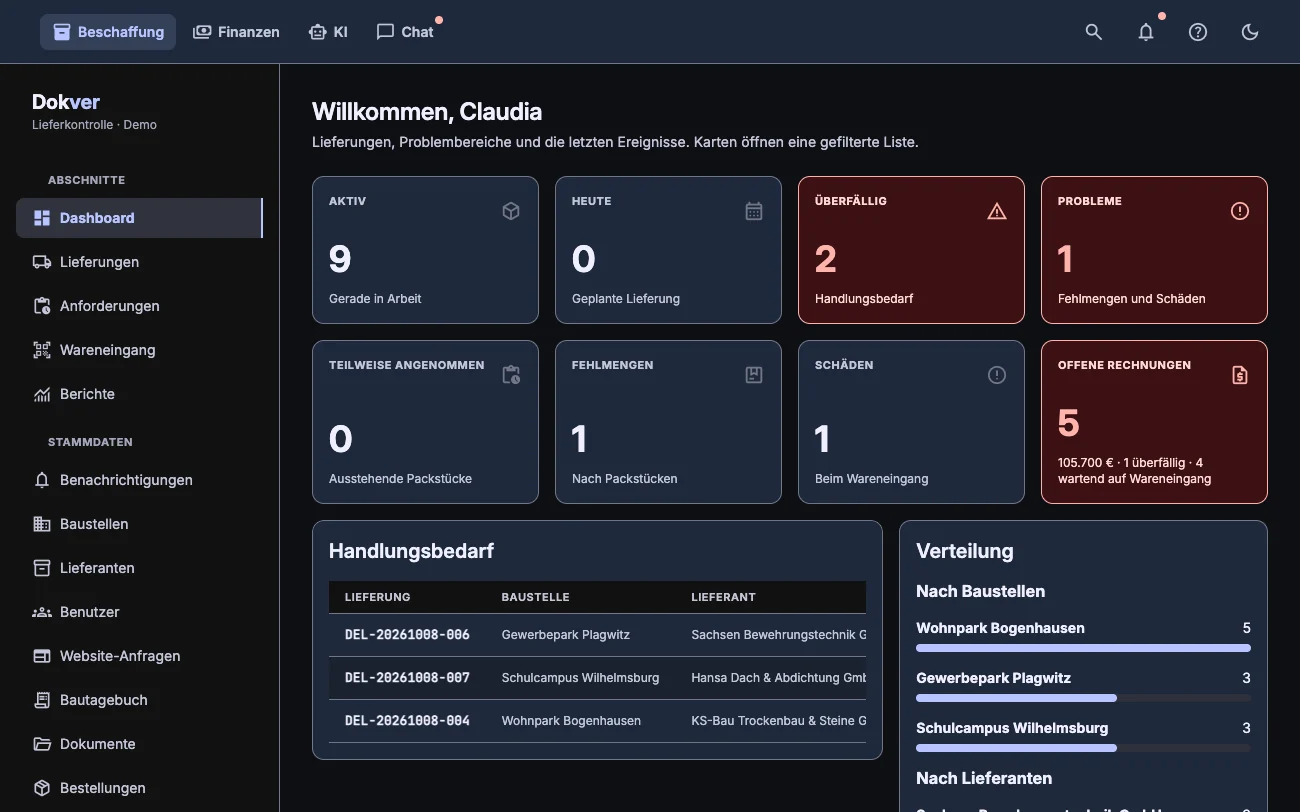
Task: Click the Lieferung column header
Action: (378, 597)
